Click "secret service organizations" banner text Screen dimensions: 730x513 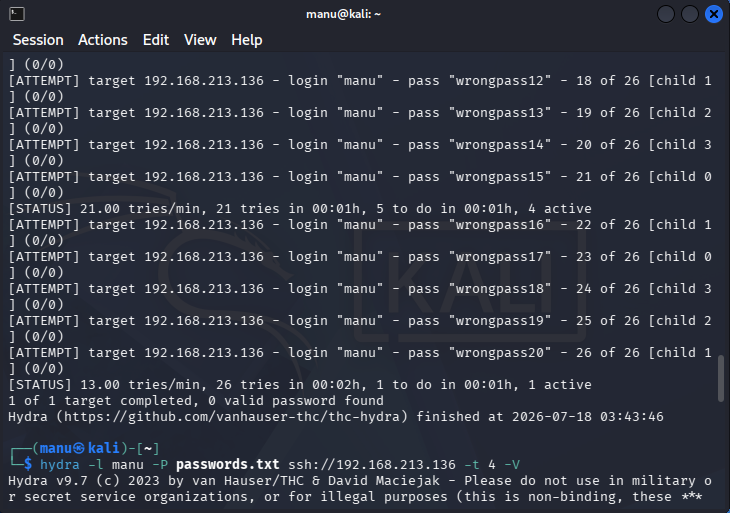coord(139,497)
